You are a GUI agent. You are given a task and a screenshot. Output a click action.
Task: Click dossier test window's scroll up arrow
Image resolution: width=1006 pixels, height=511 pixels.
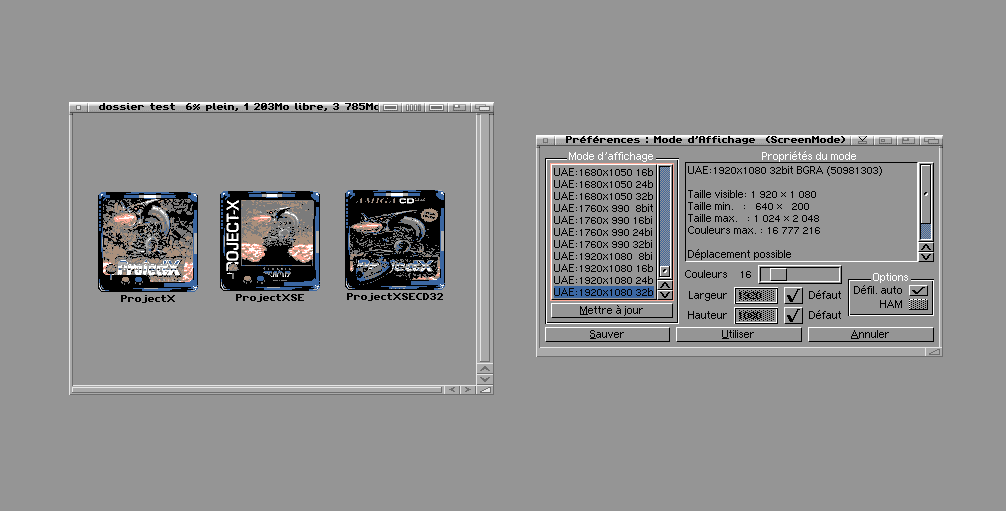point(485,368)
